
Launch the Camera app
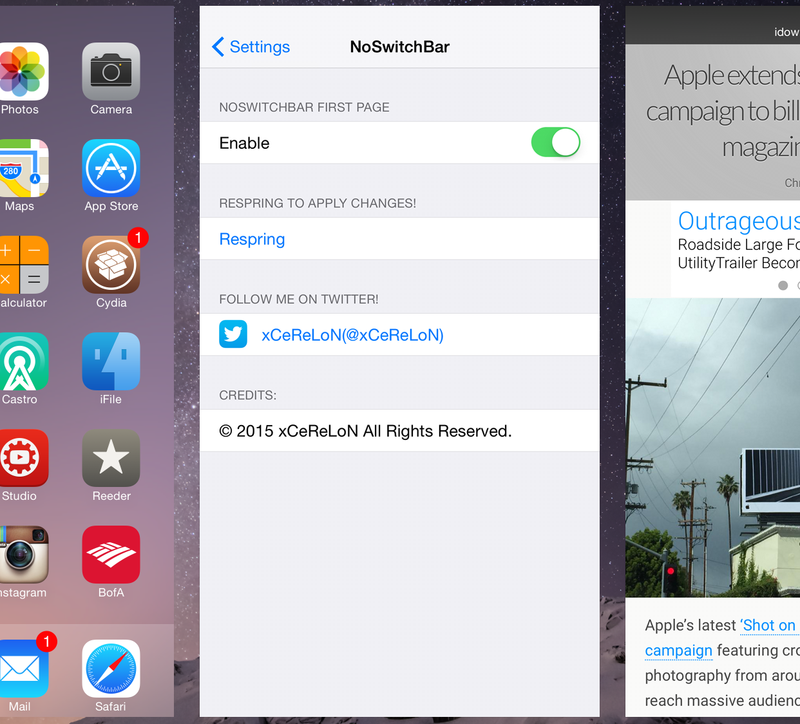coord(111,71)
